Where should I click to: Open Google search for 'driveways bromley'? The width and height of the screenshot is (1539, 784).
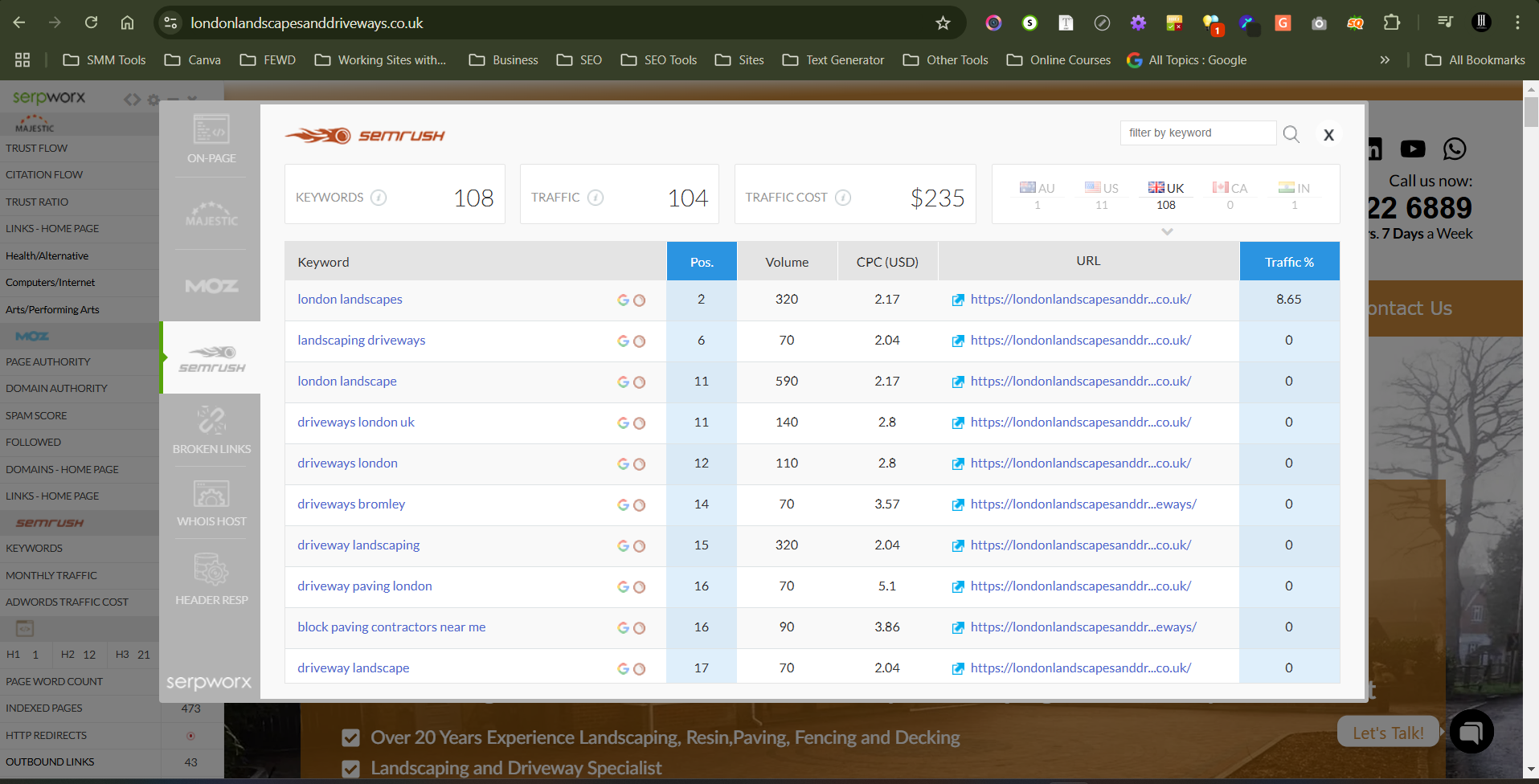click(x=623, y=505)
